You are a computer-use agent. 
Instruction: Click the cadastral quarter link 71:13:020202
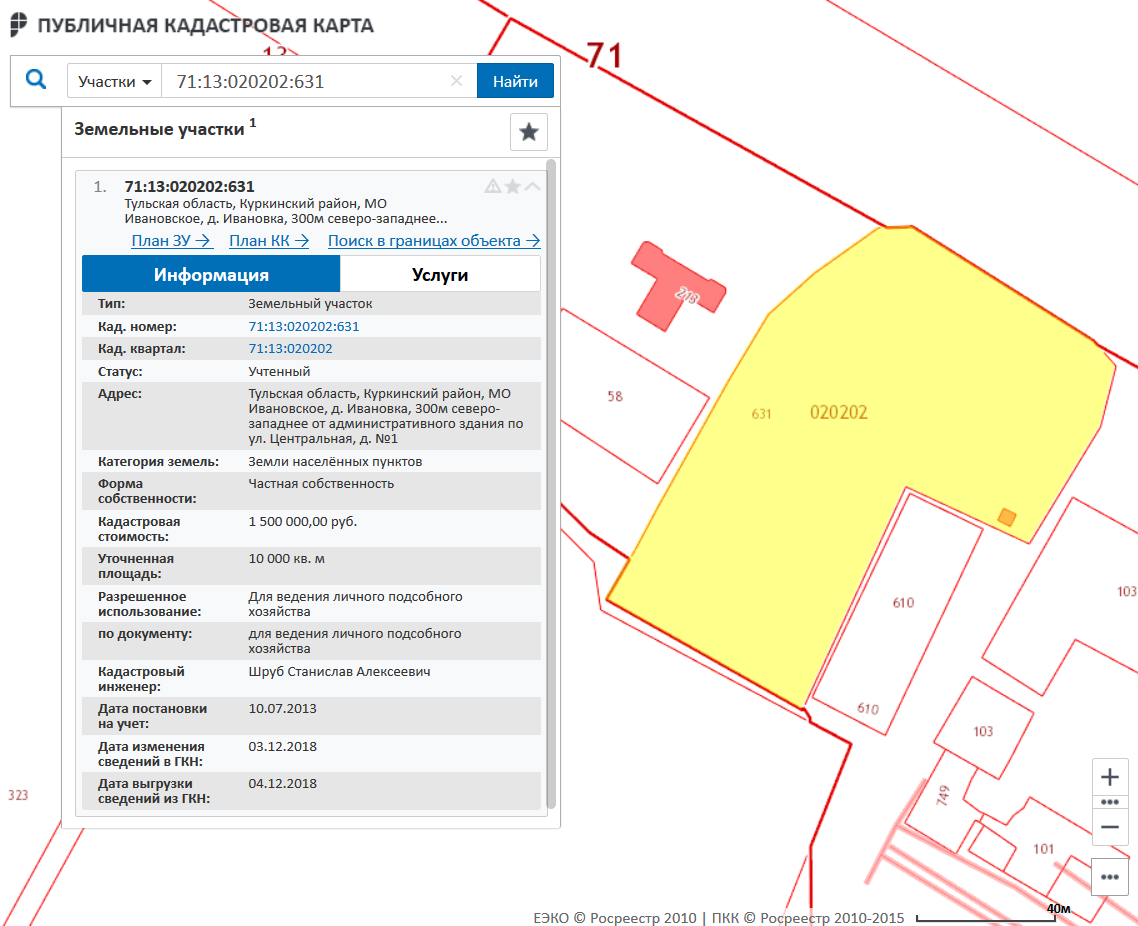tap(290, 349)
